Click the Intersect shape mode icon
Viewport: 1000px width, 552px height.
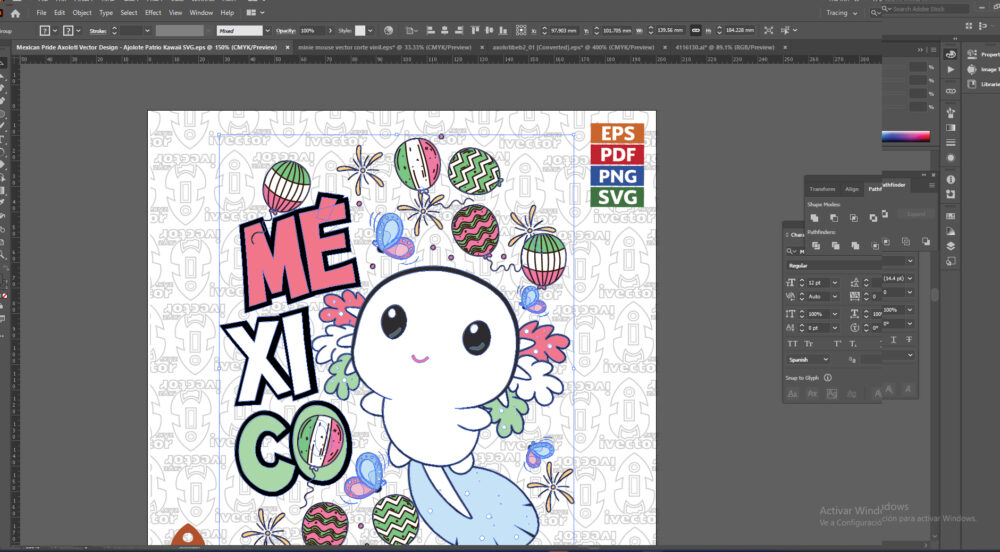(x=854, y=218)
